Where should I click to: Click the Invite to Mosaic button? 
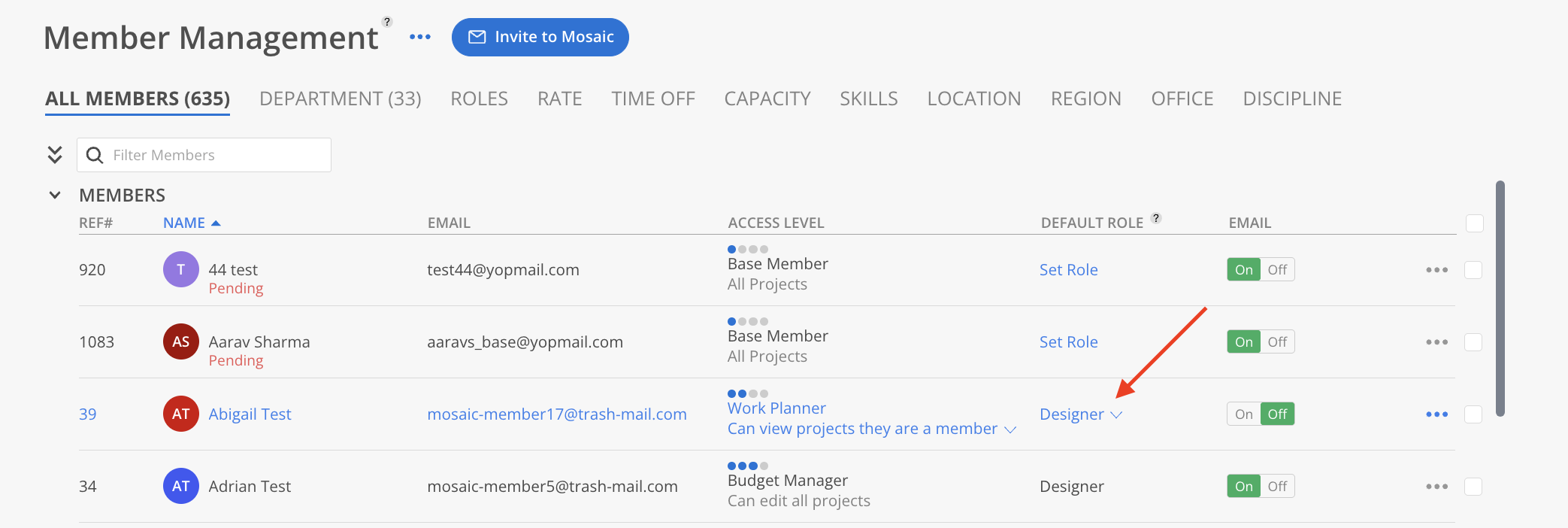click(x=540, y=37)
